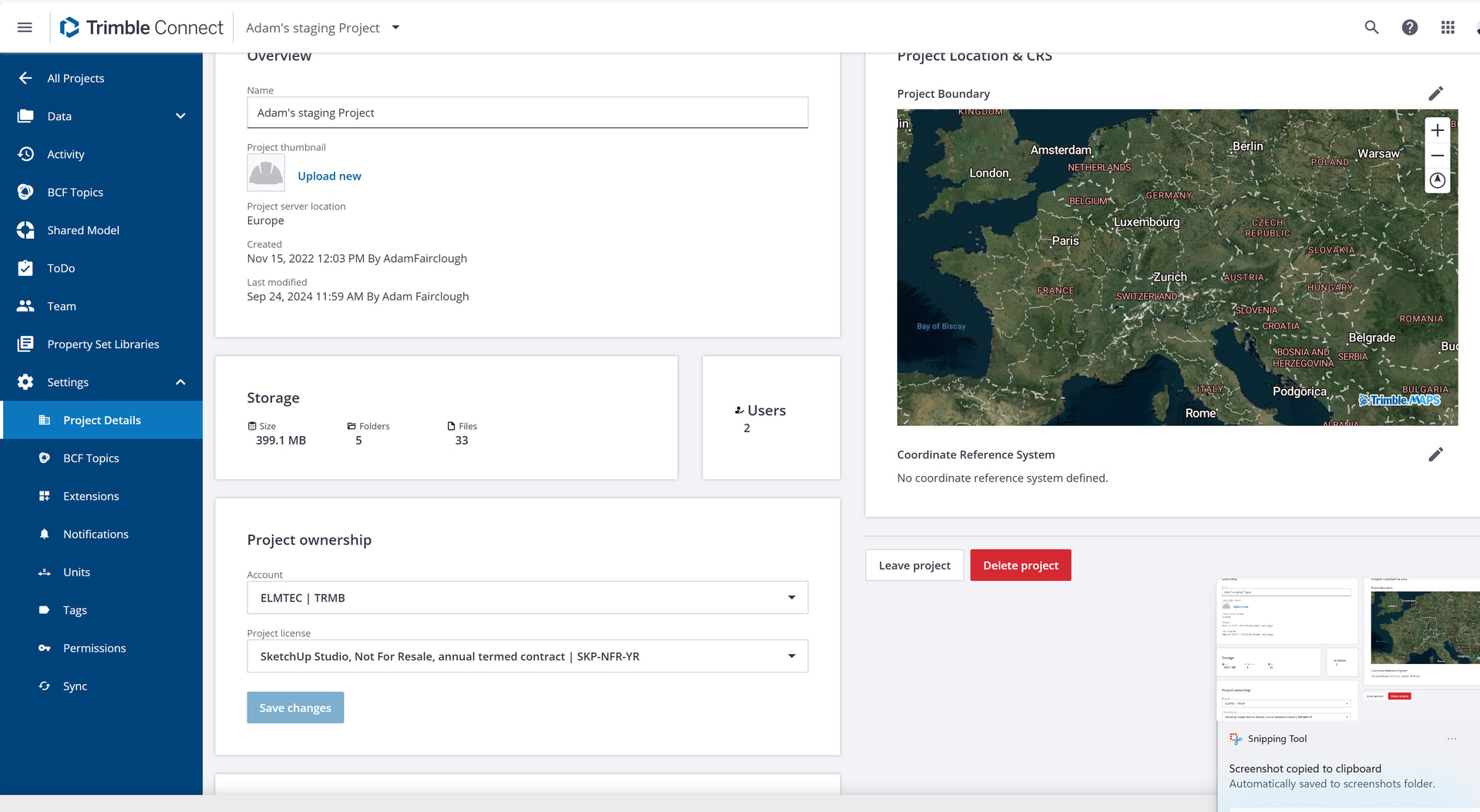Click Upload new for the project thumbnail
This screenshot has height=812, width=1480.
[x=329, y=176]
